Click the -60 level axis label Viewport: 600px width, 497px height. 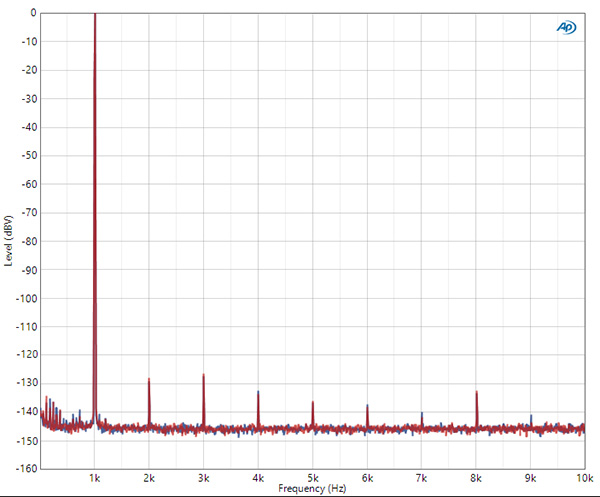pos(29,184)
